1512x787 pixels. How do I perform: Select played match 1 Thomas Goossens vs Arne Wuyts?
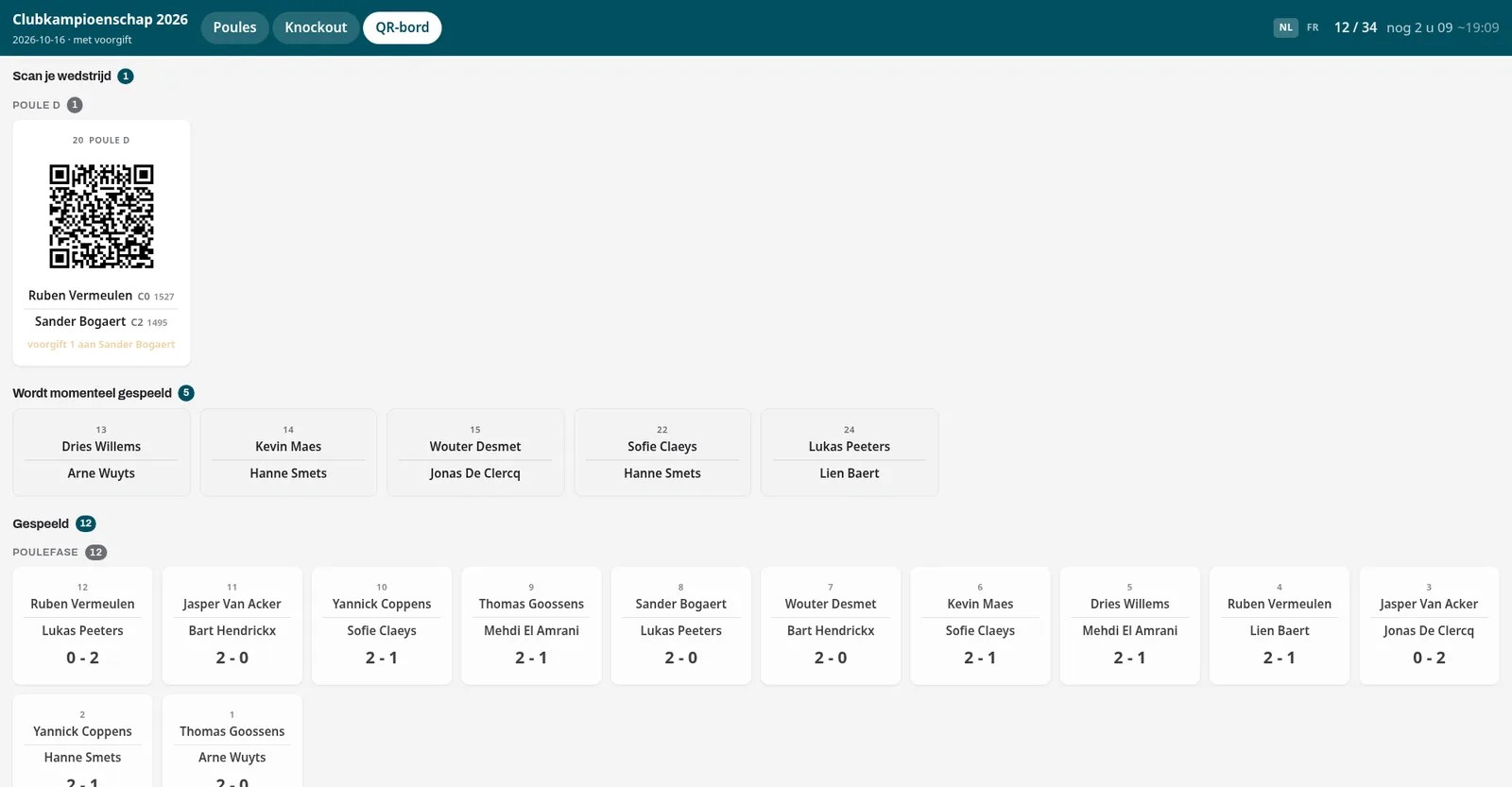click(x=232, y=742)
